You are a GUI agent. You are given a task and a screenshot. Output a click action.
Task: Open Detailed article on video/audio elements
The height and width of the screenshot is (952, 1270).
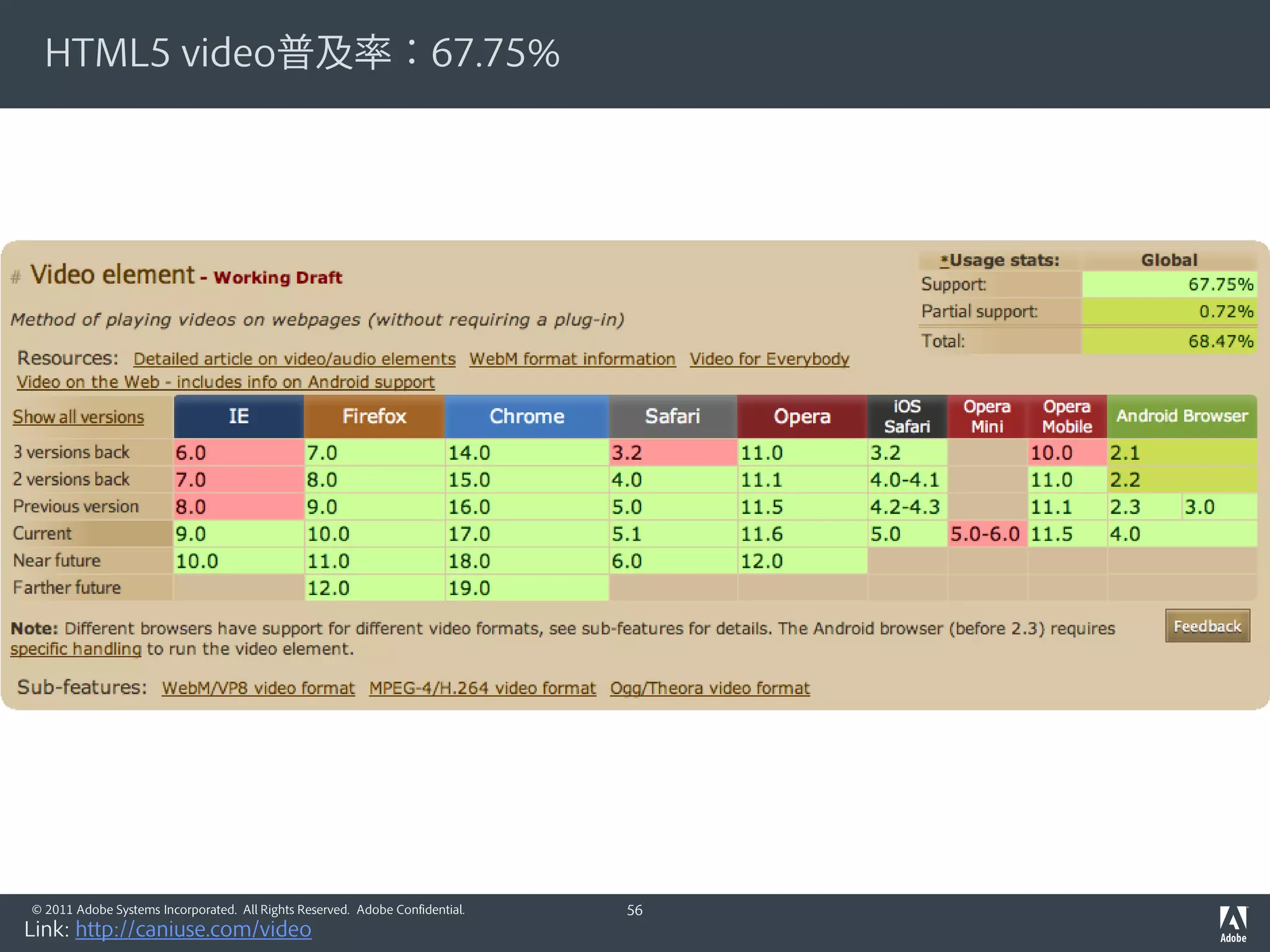point(295,359)
